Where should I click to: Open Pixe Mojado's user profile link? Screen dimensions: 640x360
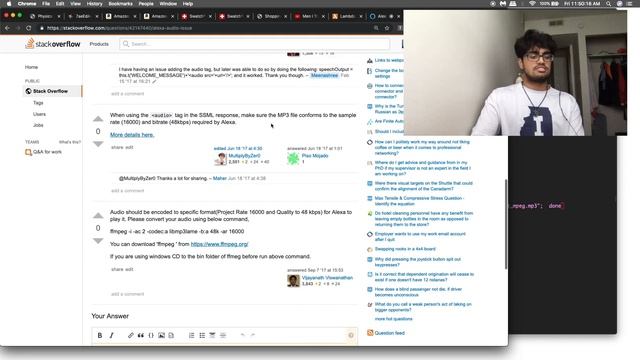[315, 156]
